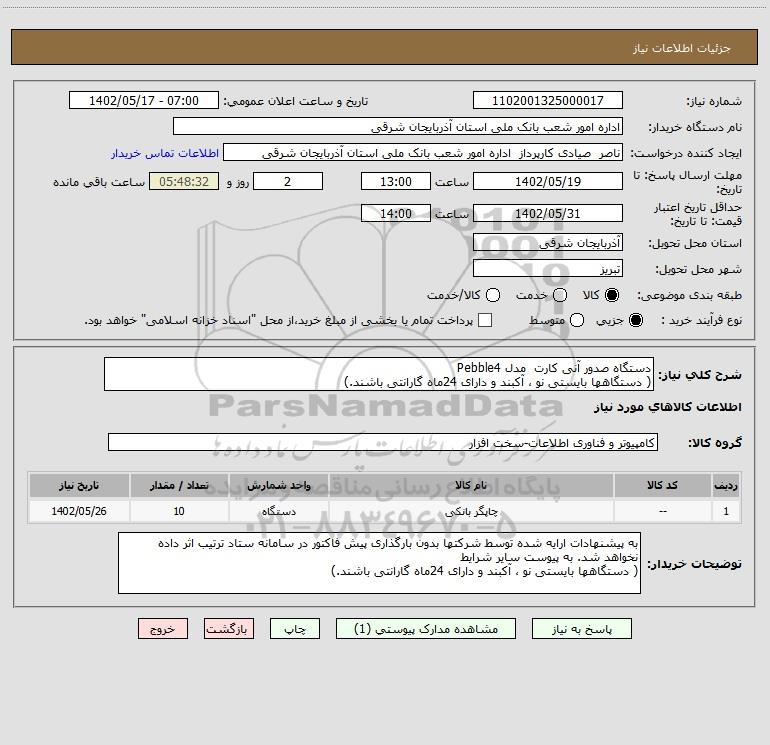
Task: Select the کالا radio button
Action: [x=612, y=295]
